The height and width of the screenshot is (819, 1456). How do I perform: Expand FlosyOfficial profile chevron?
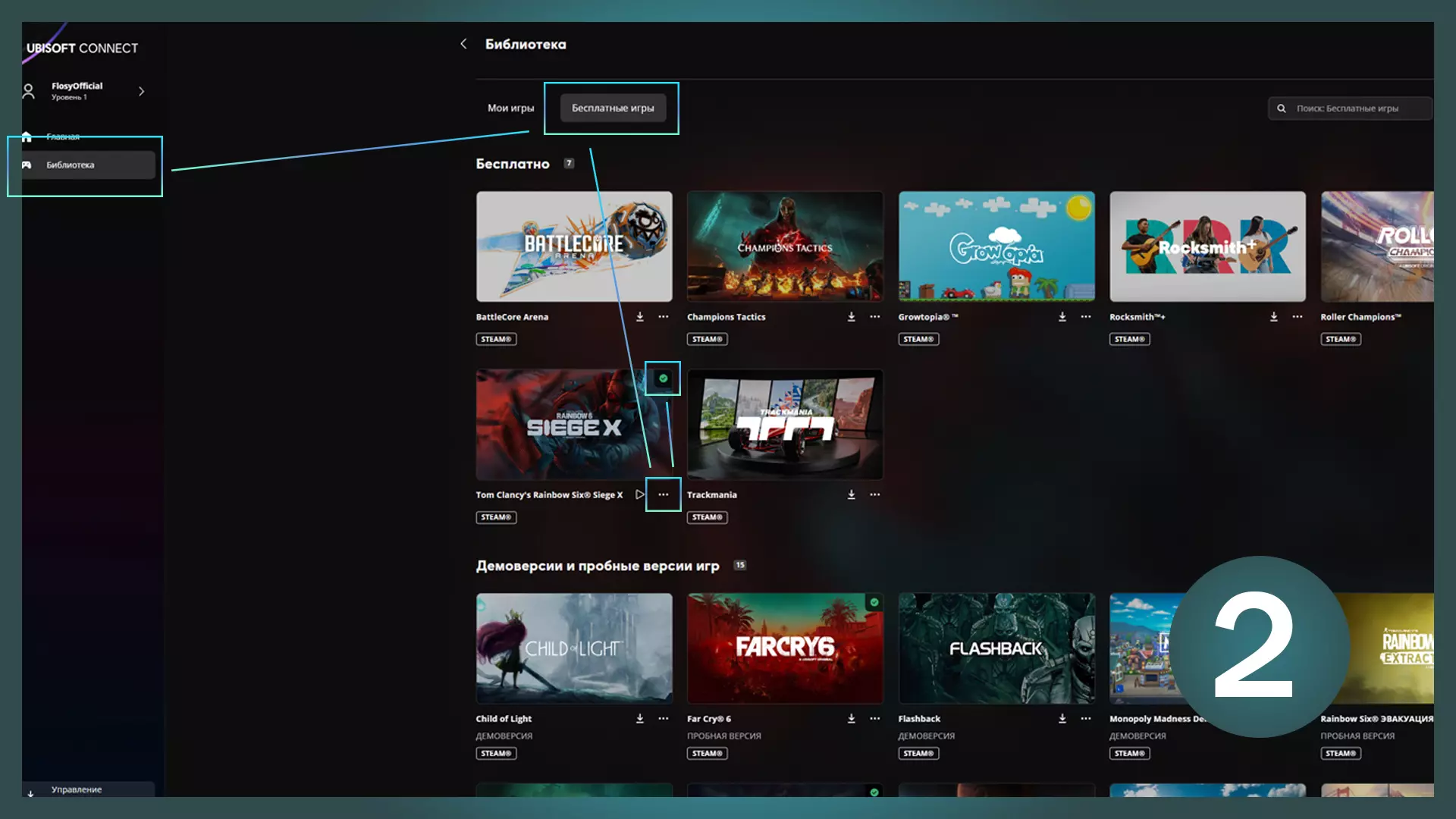pos(141,91)
